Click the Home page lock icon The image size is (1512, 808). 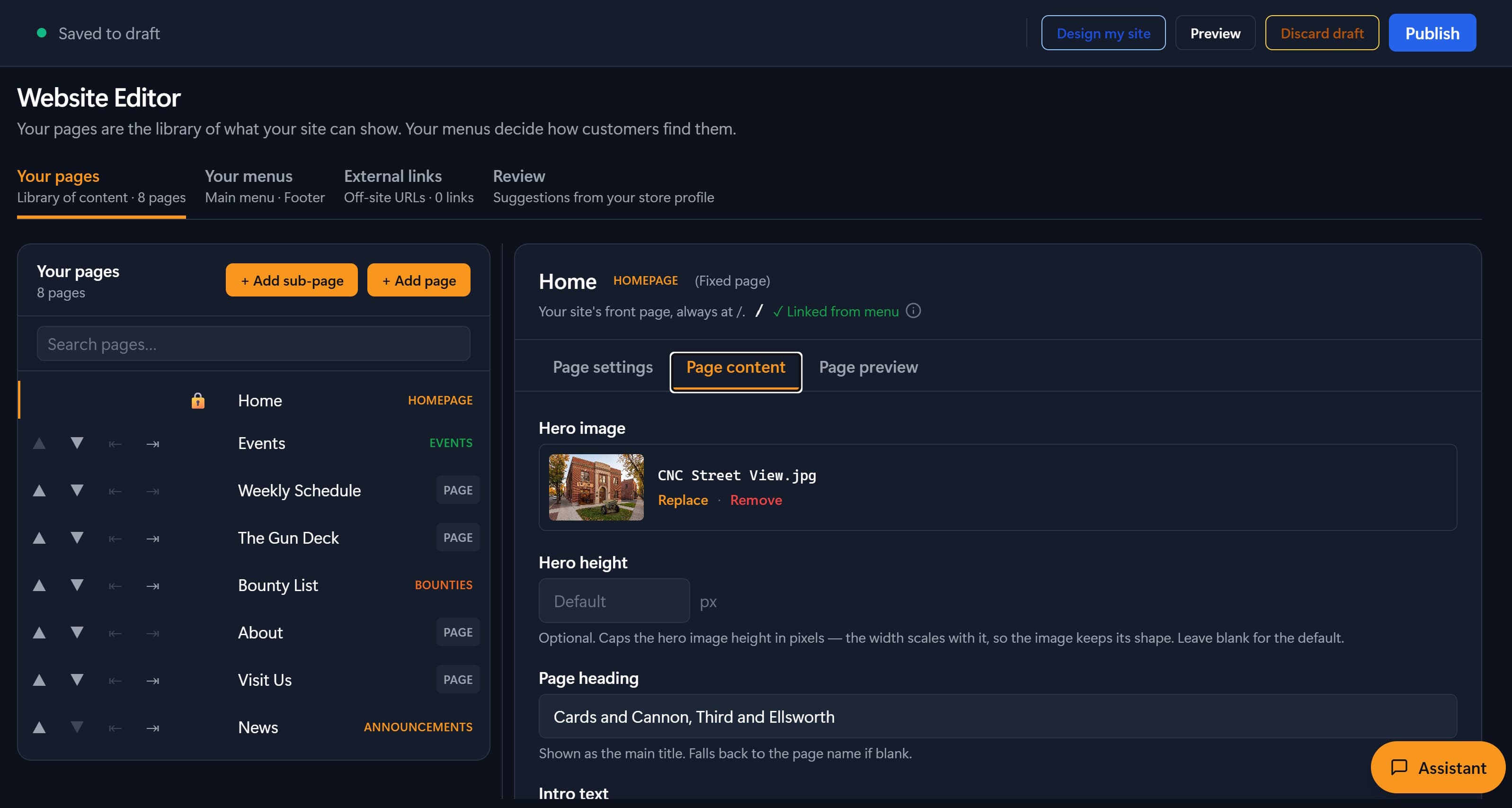[198, 401]
